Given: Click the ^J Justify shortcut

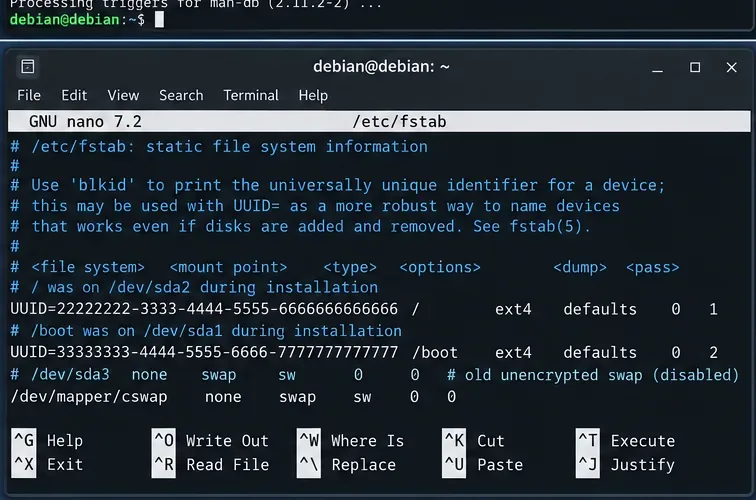Looking at the screenshot, I should pos(625,465).
